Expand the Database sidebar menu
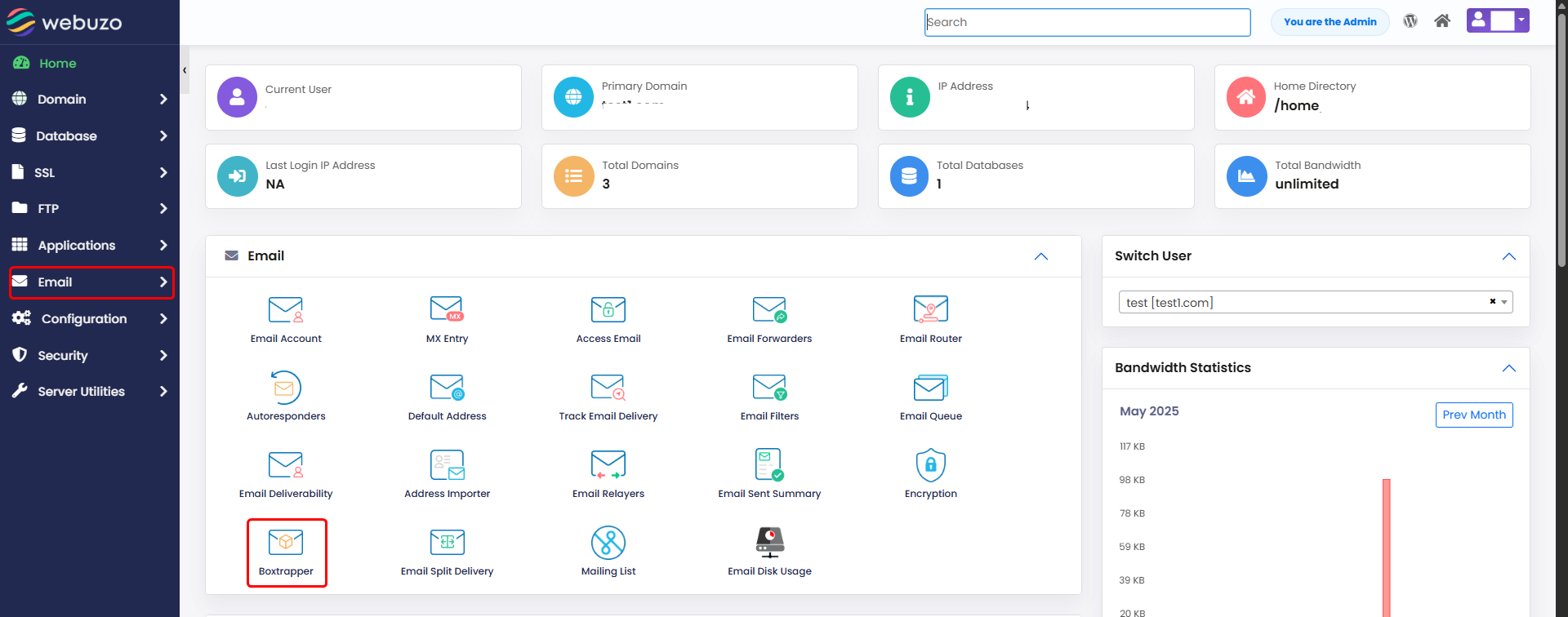This screenshot has height=617, width=1568. tap(90, 135)
